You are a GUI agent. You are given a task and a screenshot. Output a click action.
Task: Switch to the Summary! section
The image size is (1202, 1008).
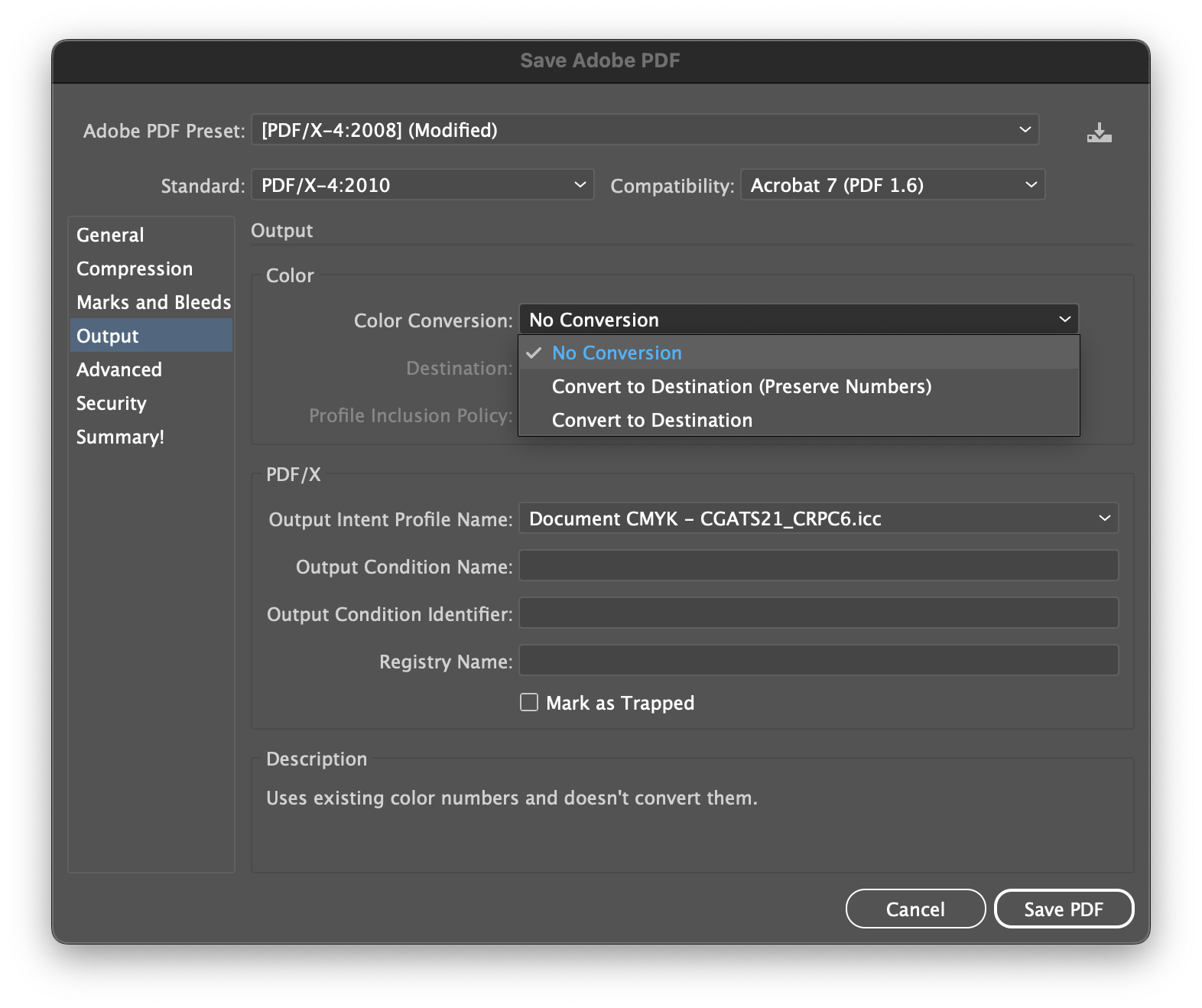(x=151, y=437)
